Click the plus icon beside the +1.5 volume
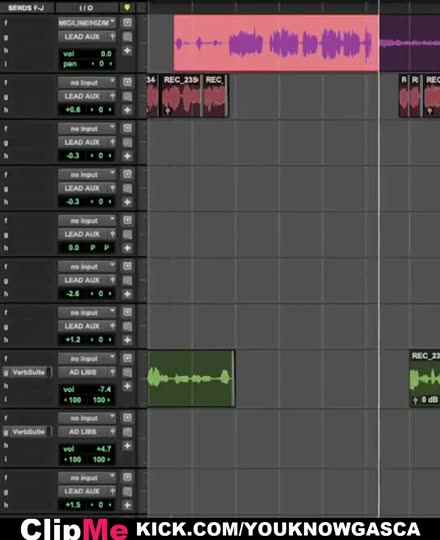Image resolution: width=440 pixels, height=540 pixels. 127,505
